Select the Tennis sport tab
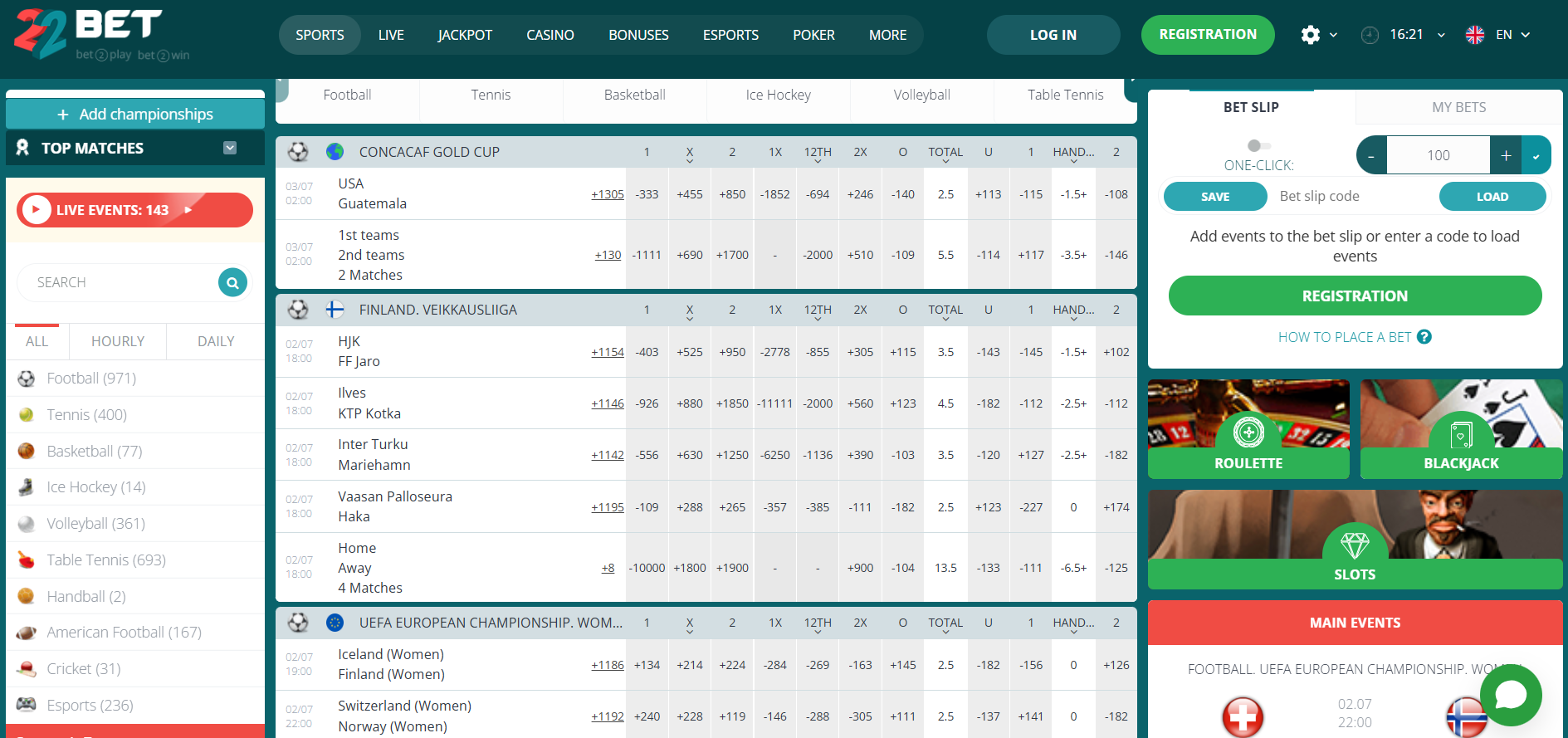The width and height of the screenshot is (1568, 738). [491, 95]
